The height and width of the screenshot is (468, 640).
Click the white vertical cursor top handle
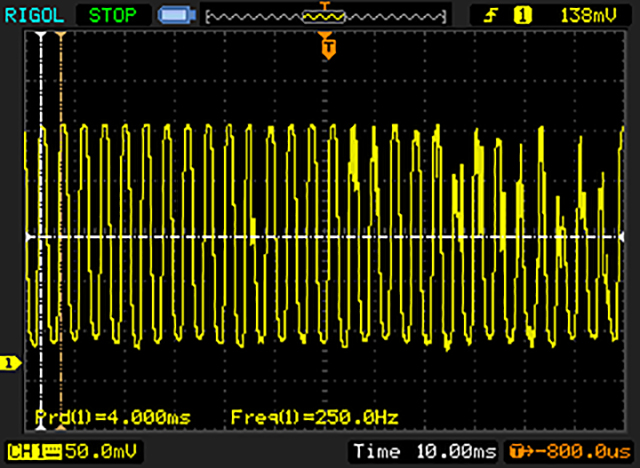click(x=40, y=35)
